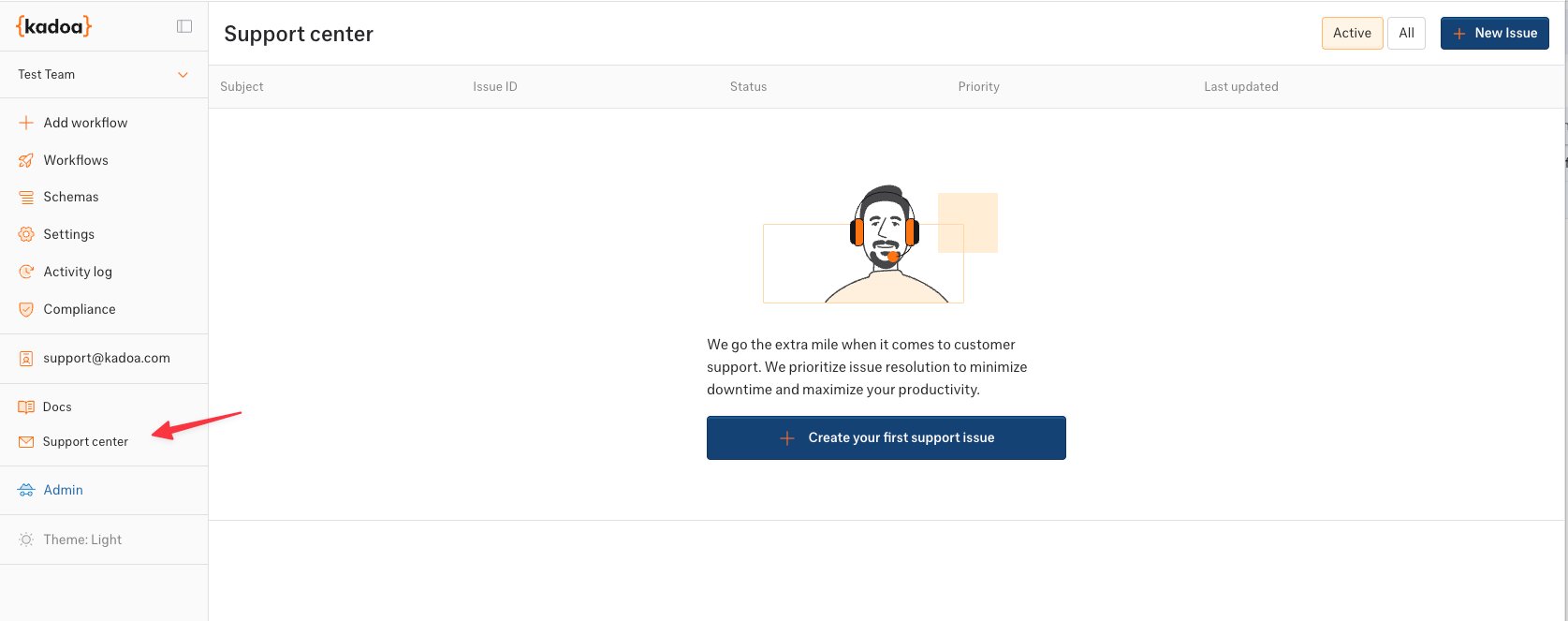Image resolution: width=1568 pixels, height=621 pixels.
Task: Click the Subject column header
Action: (x=242, y=86)
